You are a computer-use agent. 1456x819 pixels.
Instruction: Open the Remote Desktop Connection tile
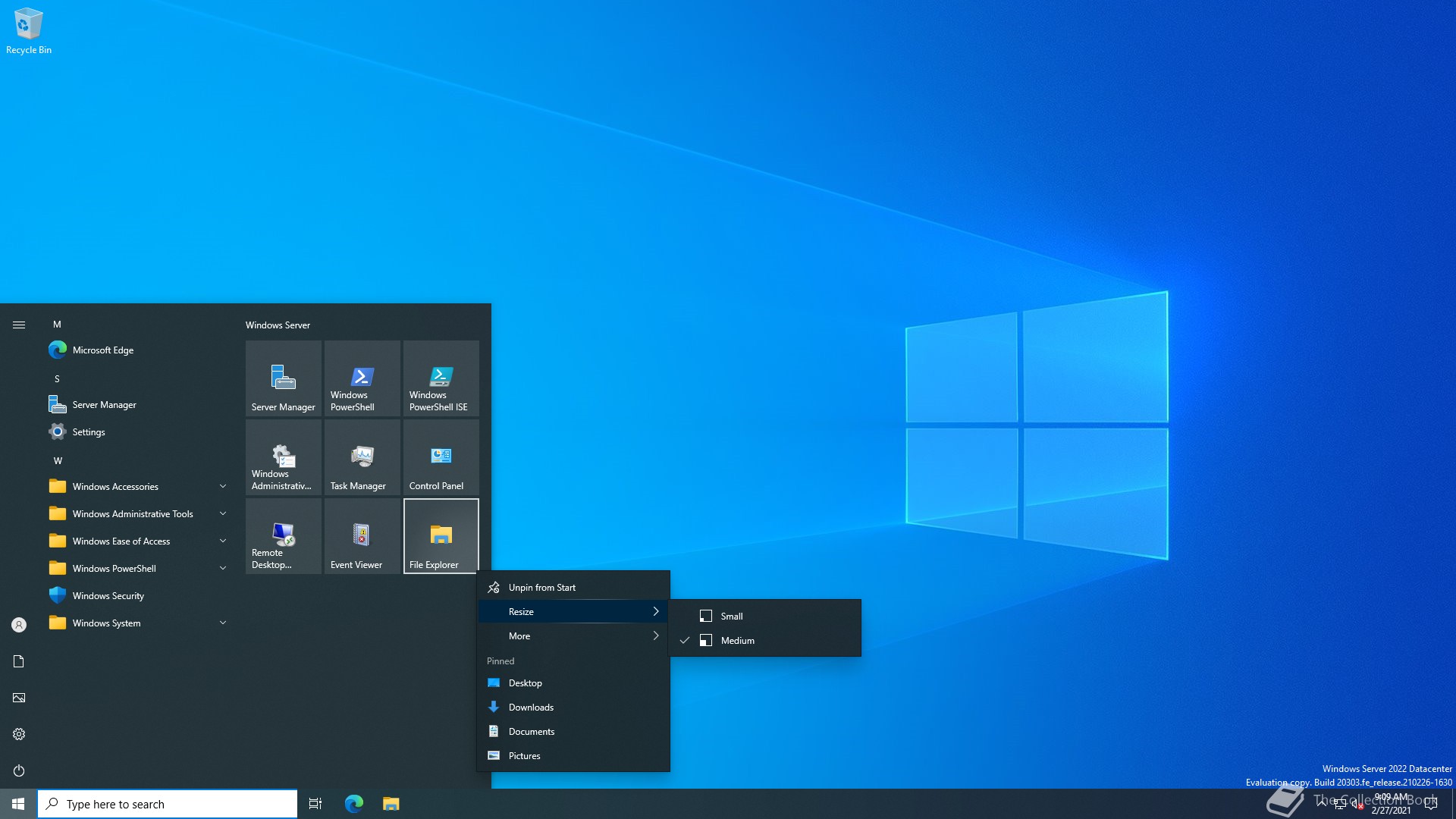pyautogui.click(x=283, y=535)
